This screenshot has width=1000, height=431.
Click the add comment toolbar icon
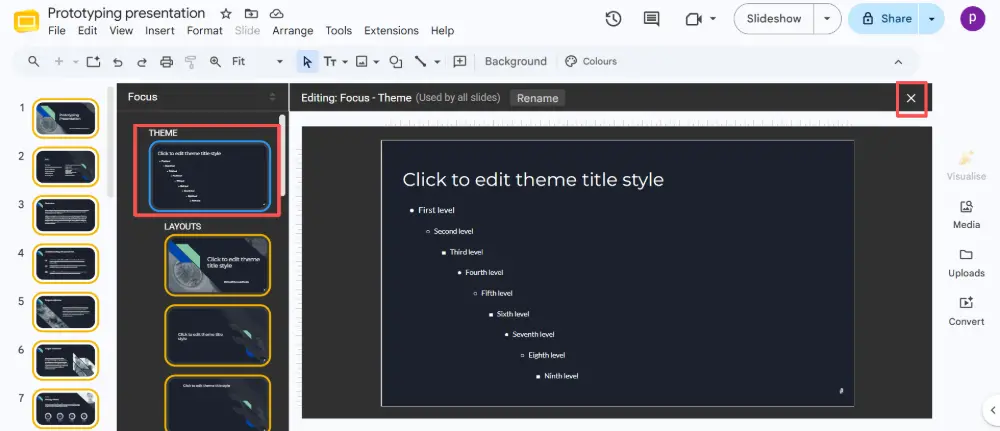460,62
